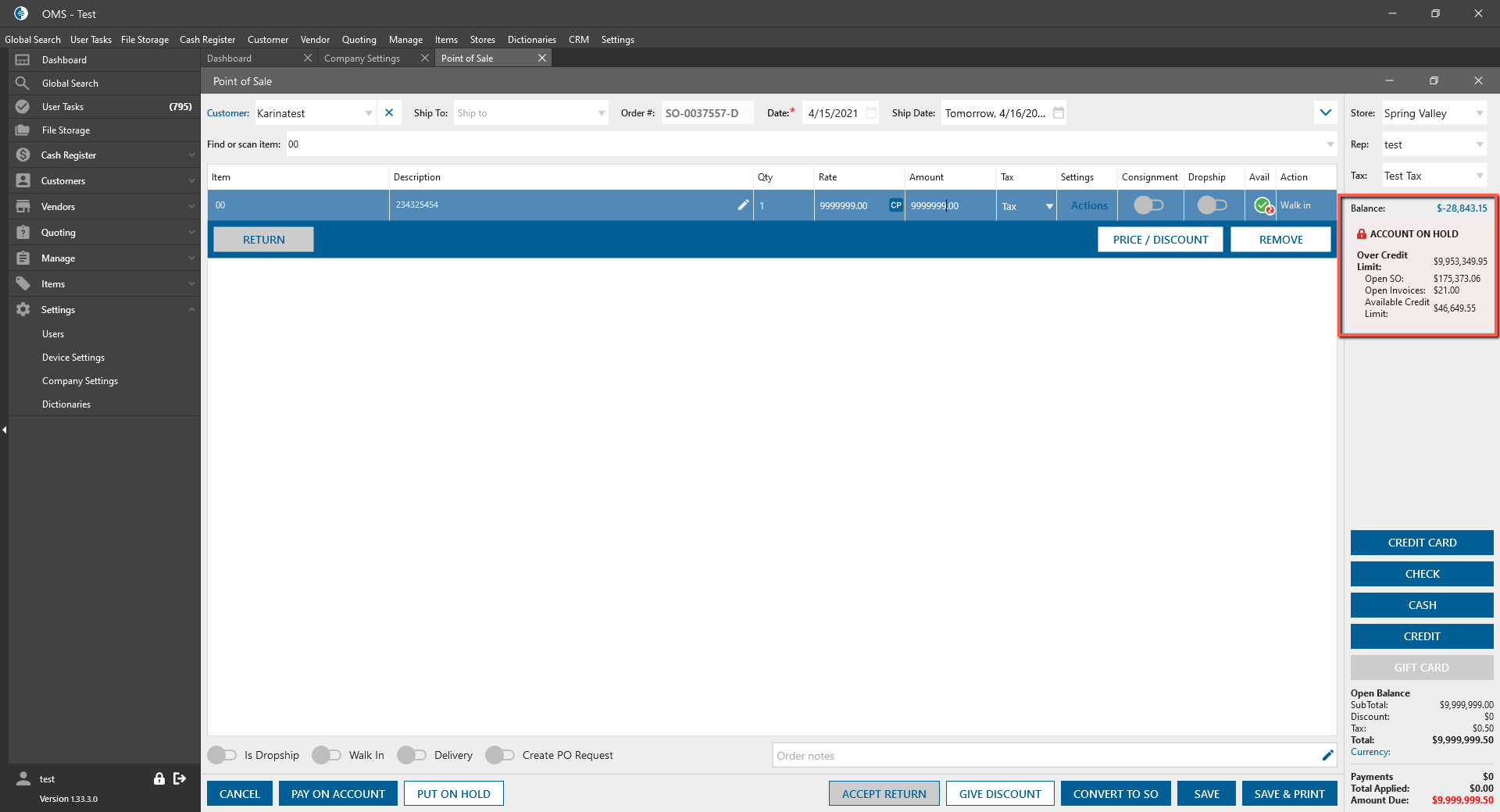
Task: Click the Cash Register dollar icon
Action: coord(23,155)
